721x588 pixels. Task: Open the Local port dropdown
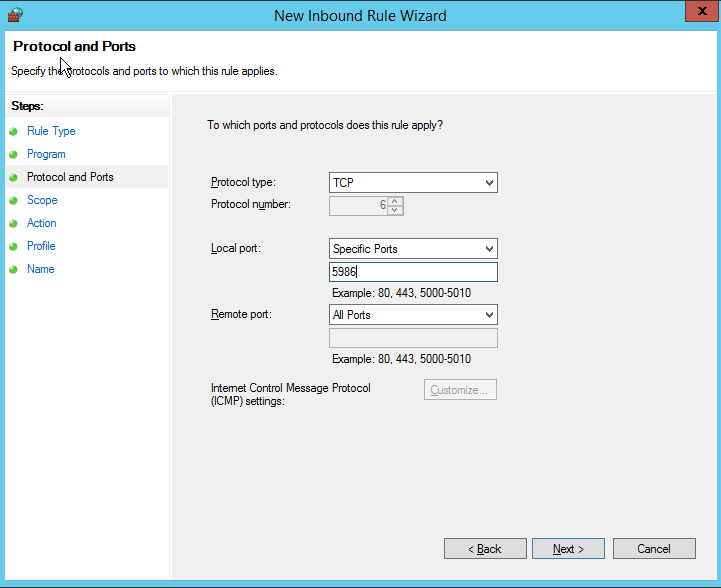click(413, 249)
